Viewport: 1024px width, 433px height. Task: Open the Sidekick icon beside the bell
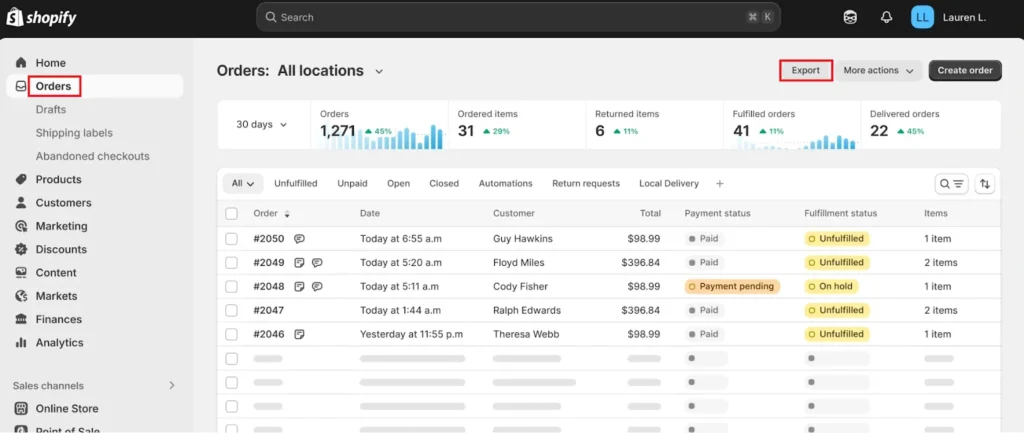pos(850,17)
